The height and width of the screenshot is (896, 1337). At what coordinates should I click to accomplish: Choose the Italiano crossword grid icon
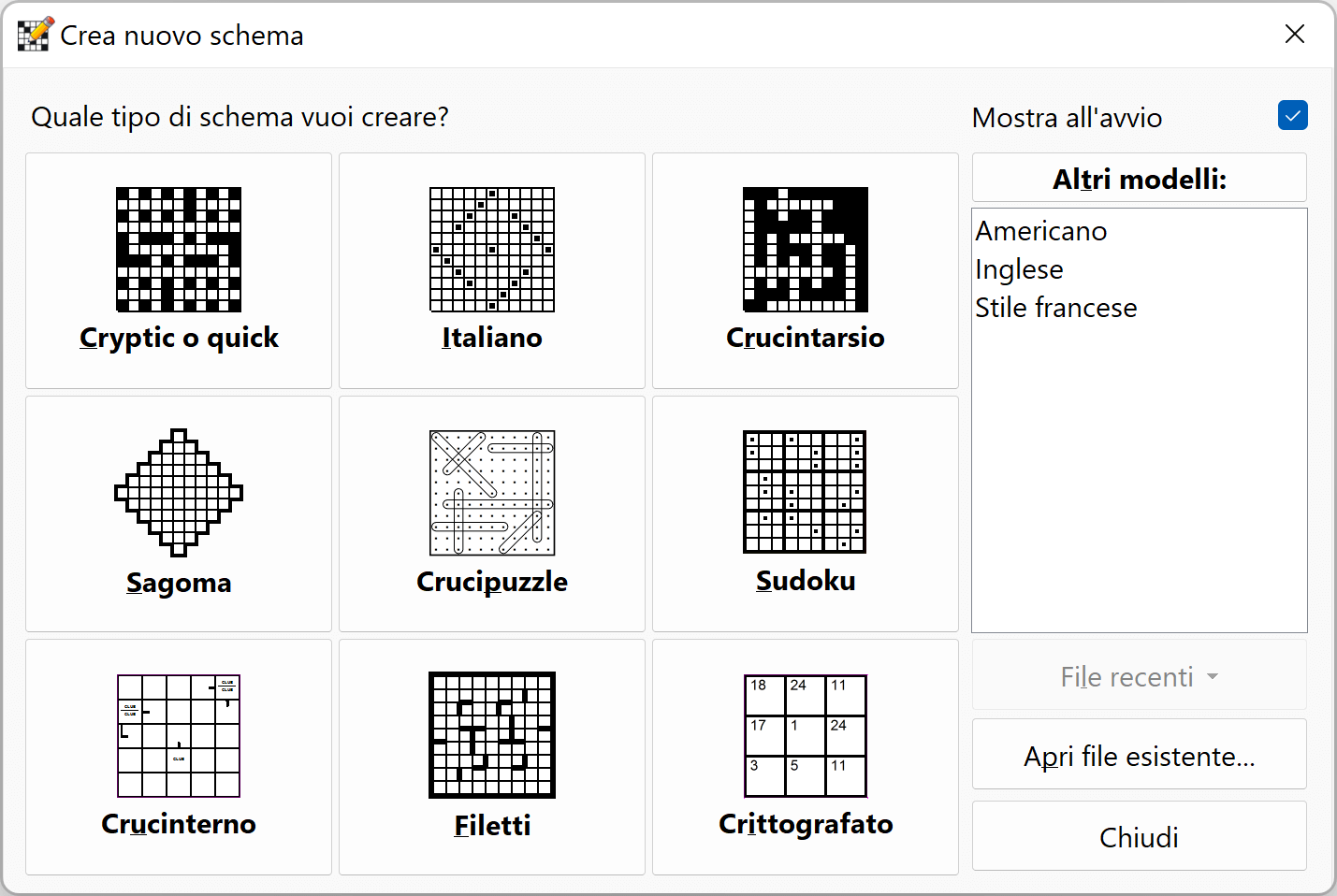tap(491, 250)
